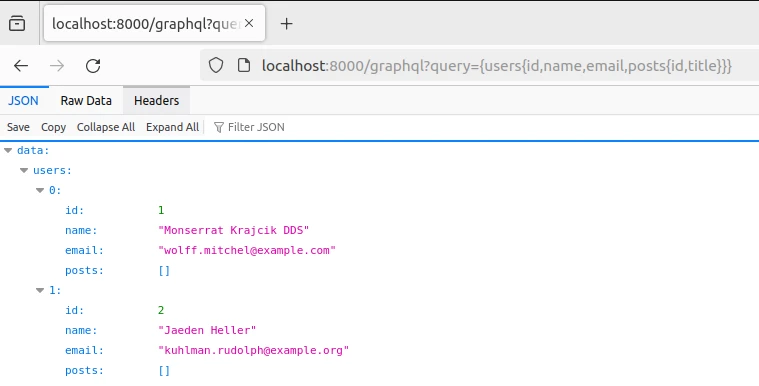Collapse the users node

click(24, 170)
